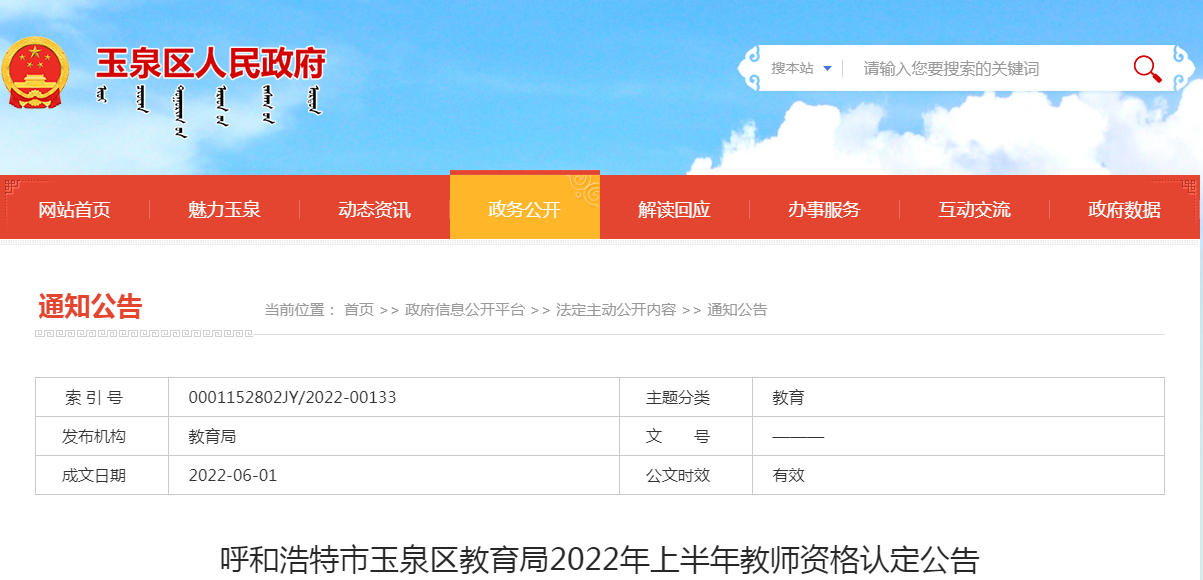Open the 政府数据 menu item
The width and height of the screenshot is (1203, 580).
(1124, 210)
